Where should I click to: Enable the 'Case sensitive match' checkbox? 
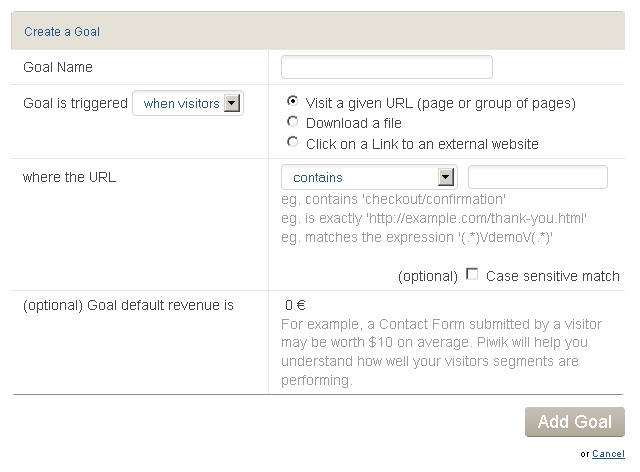point(472,275)
